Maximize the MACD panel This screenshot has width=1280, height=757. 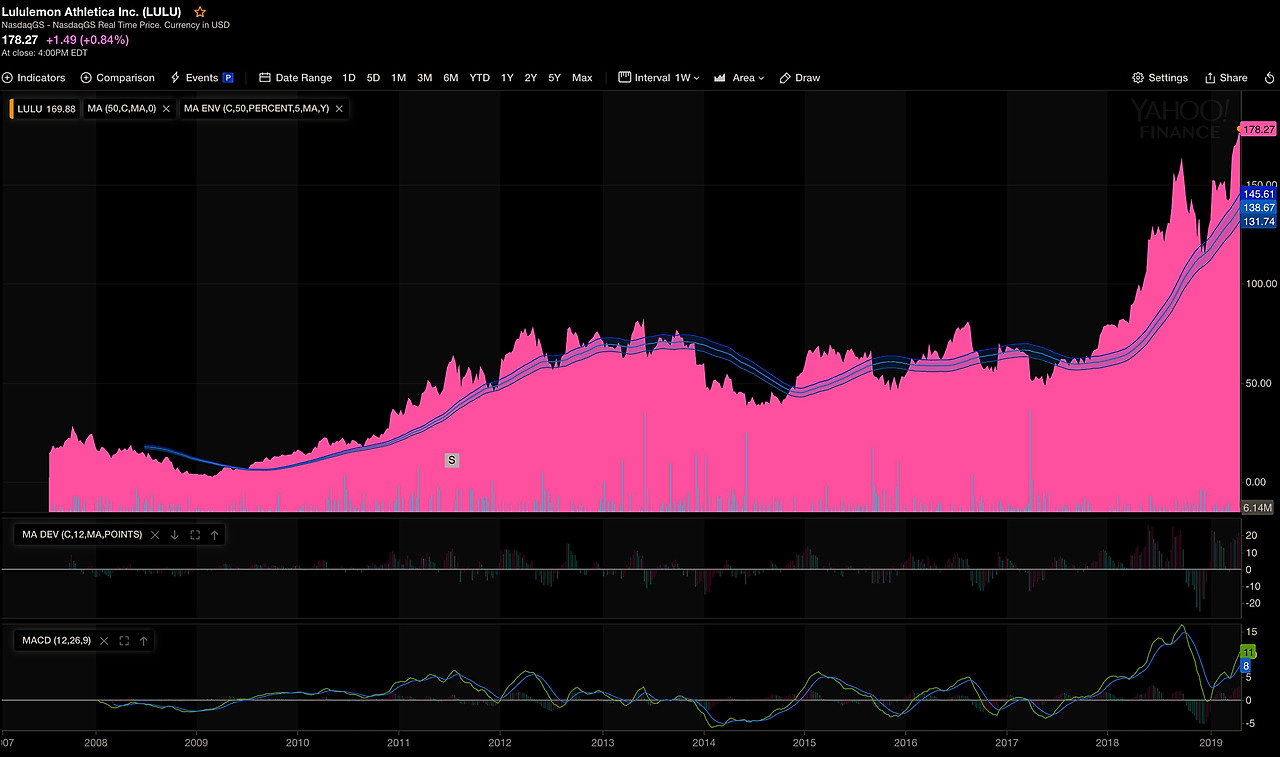(124, 641)
